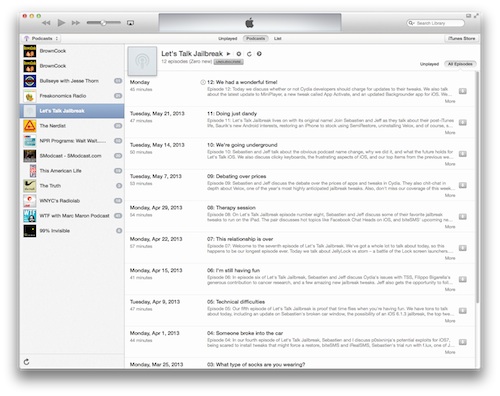Screen dimensions: 500x396
Task: Click the save icon on episode 07's row
Action: pos(463,248)
